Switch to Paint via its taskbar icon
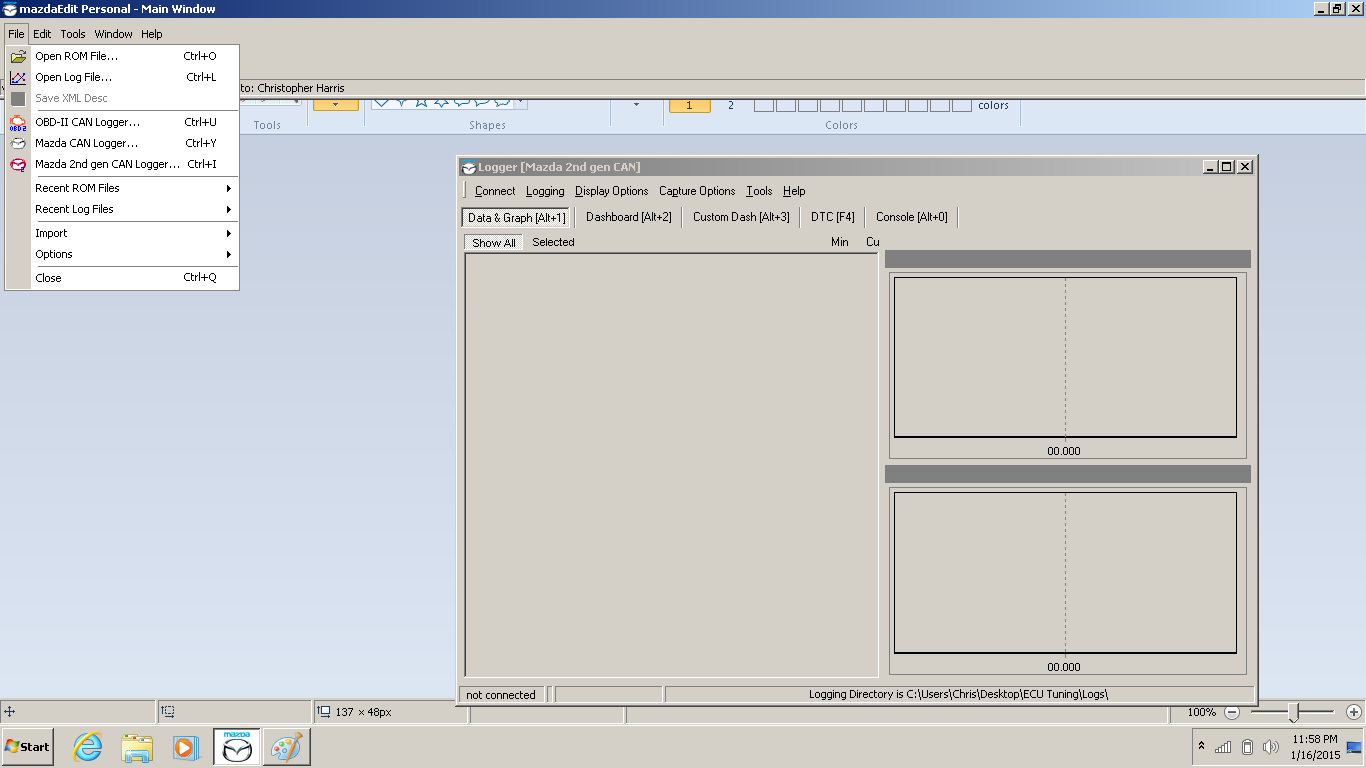This screenshot has height=768, width=1366. click(287, 747)
